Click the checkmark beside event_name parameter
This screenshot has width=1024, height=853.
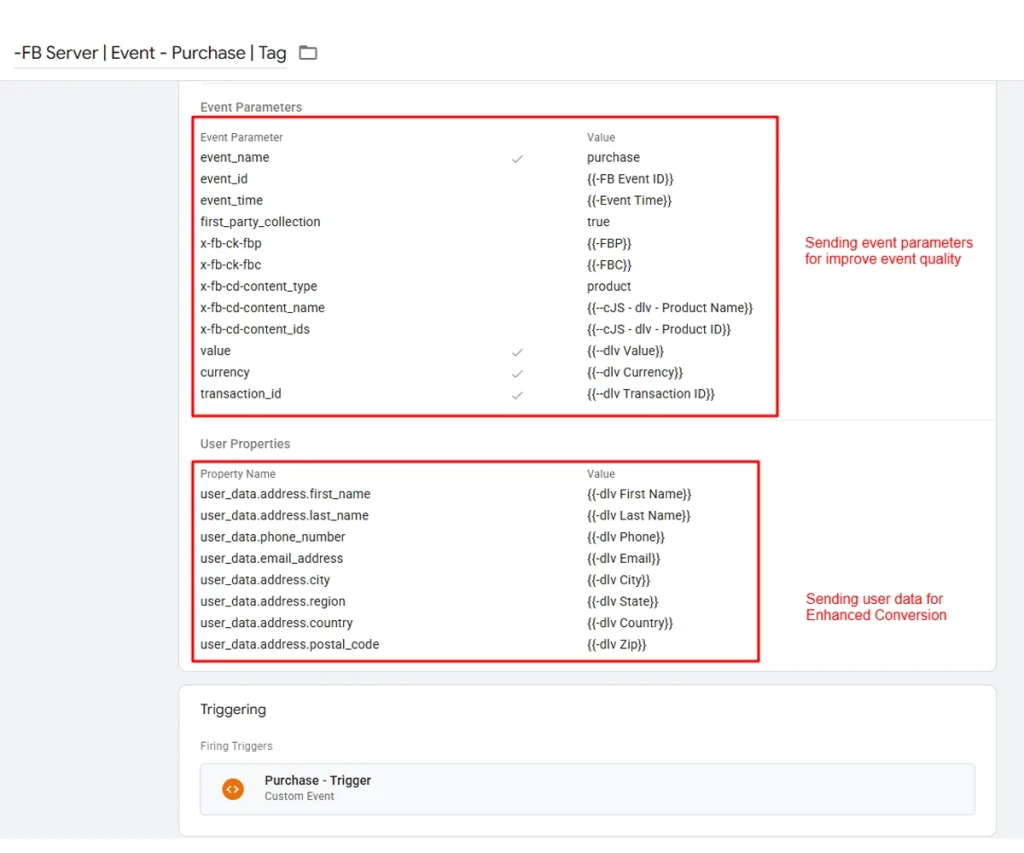click(x=517, y=157)
